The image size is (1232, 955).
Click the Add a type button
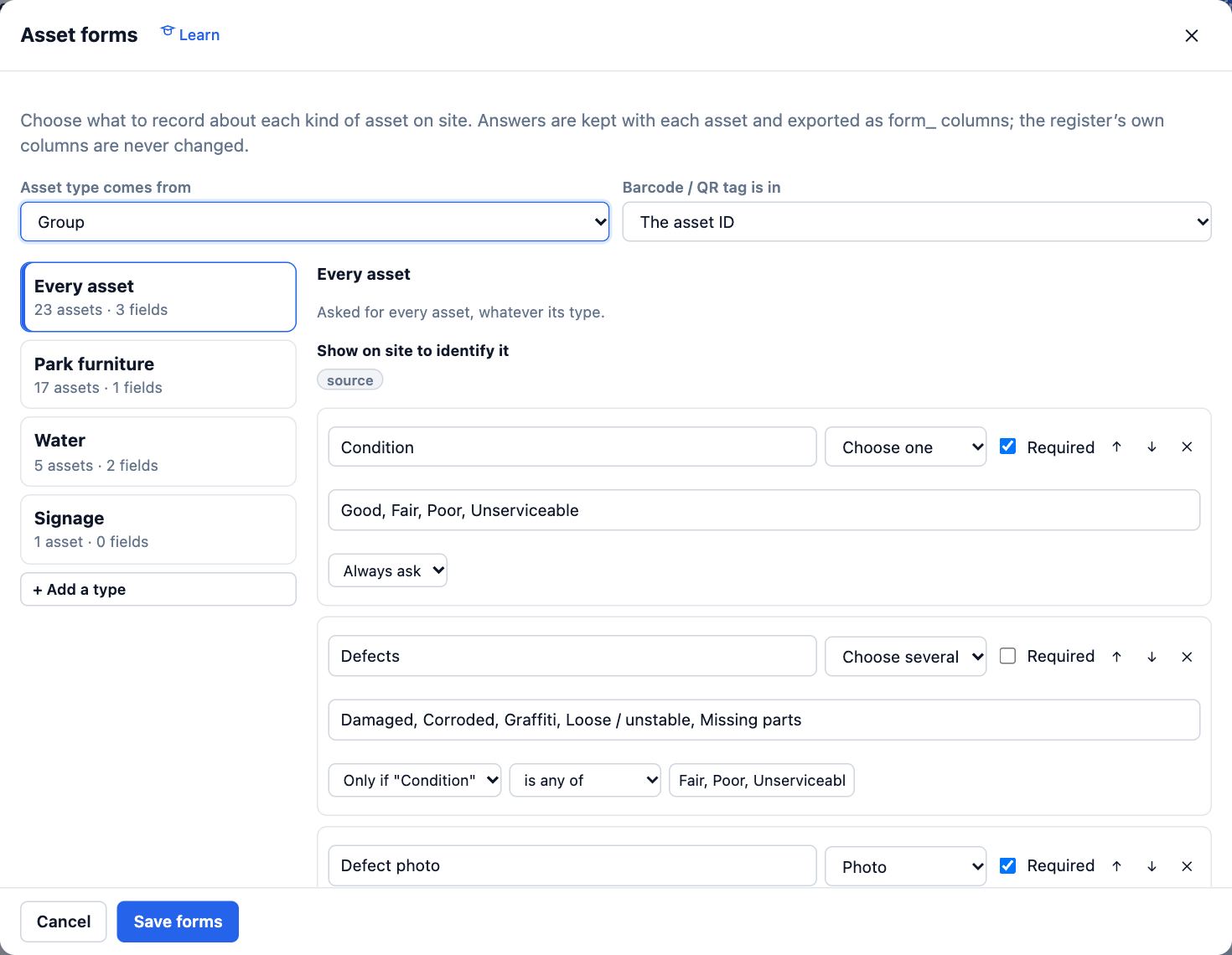click(158, 589)
